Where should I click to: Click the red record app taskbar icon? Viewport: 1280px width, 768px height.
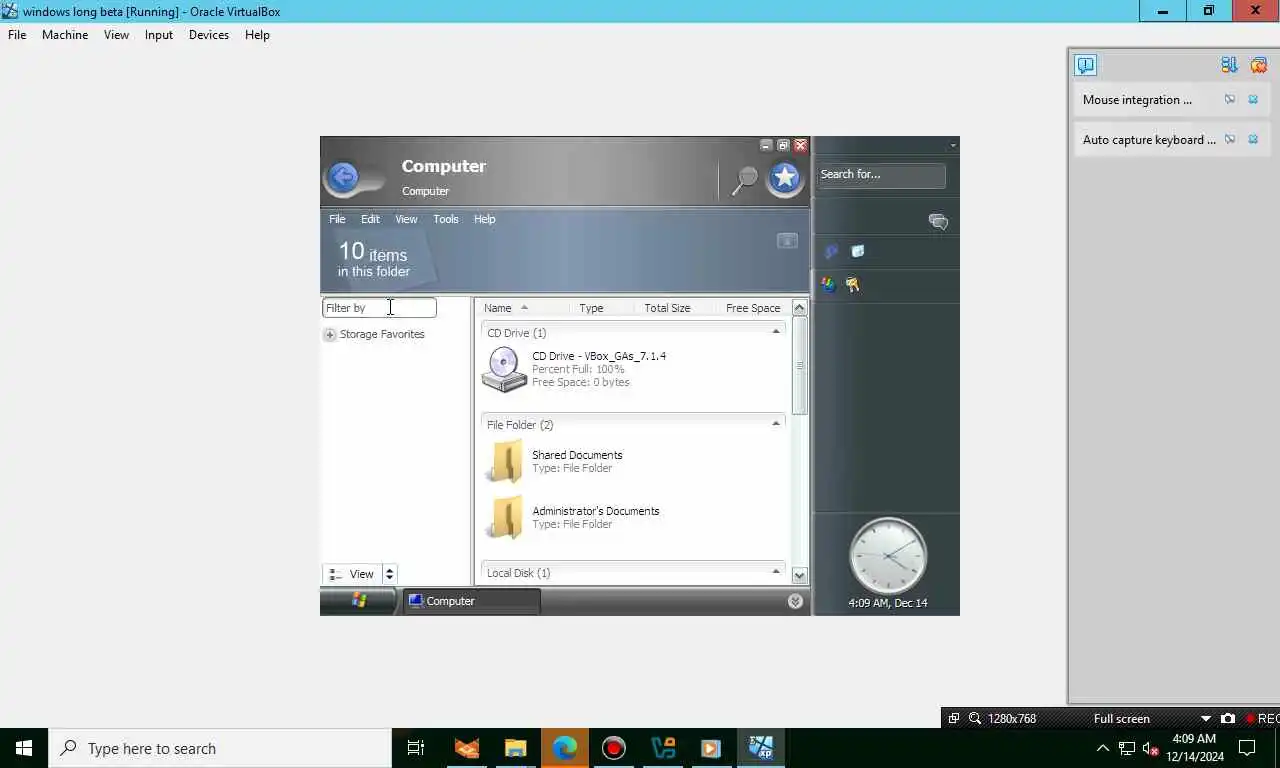point(614,748)
